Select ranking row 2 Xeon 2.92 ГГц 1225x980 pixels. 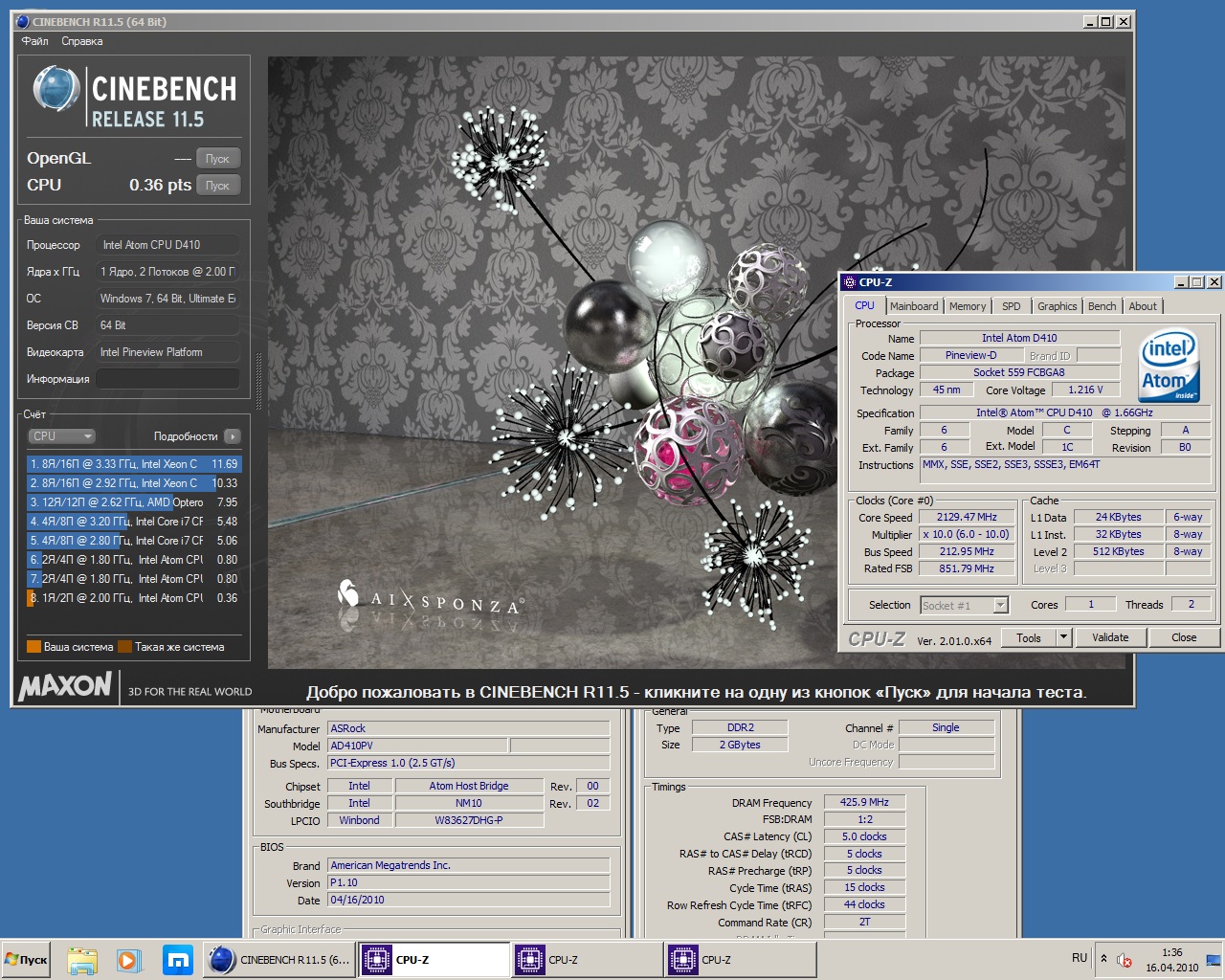[x=133, y=483]
